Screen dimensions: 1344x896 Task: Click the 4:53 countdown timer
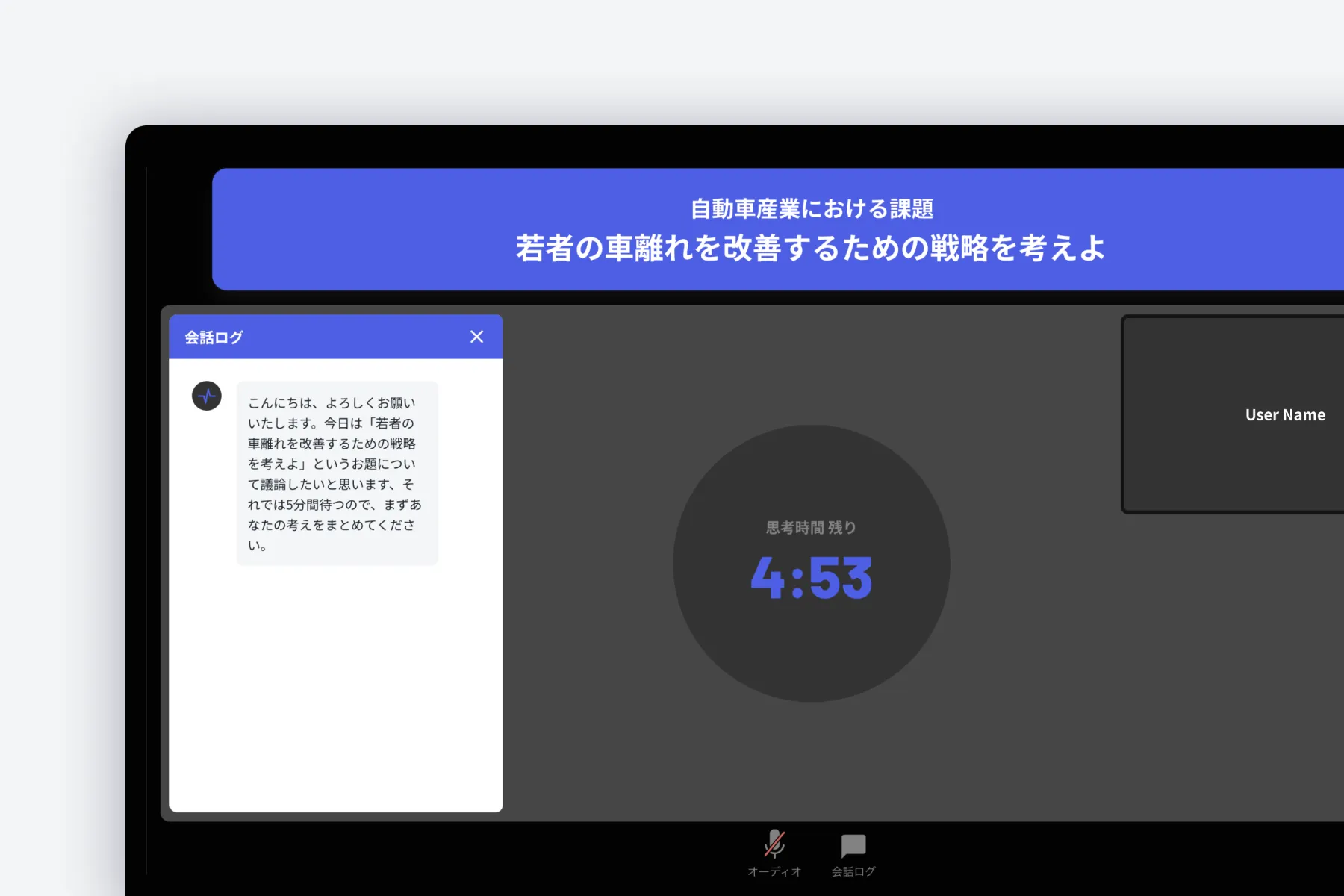click(x=812, y=578)
